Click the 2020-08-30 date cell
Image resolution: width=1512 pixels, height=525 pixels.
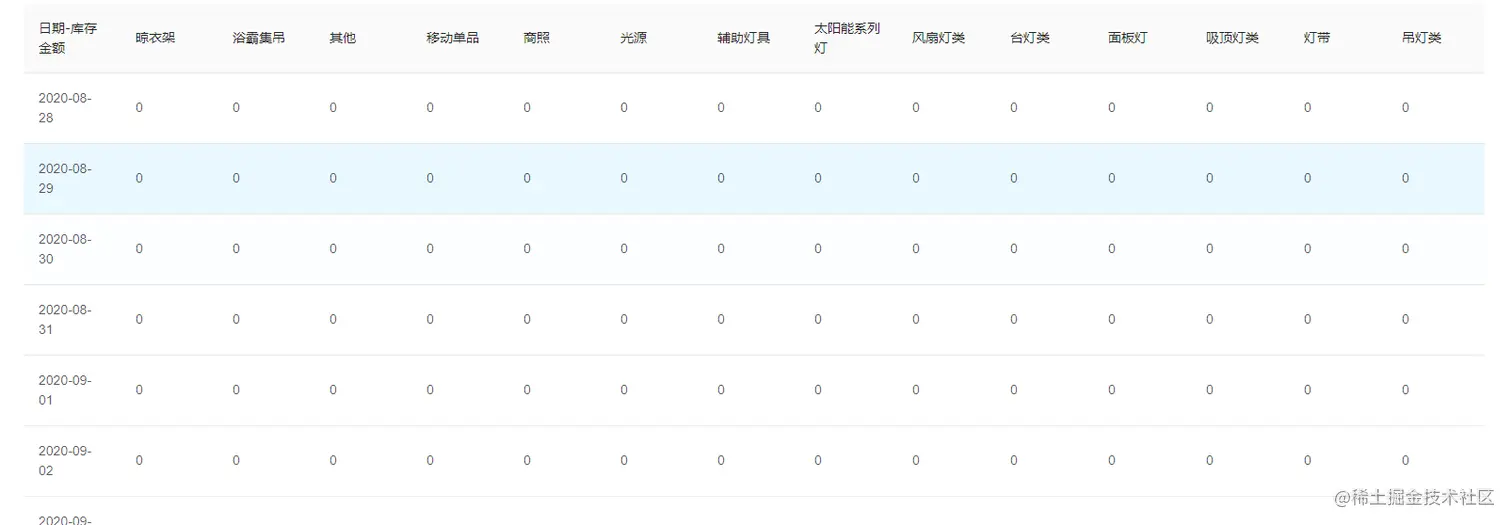click(65, 249)
